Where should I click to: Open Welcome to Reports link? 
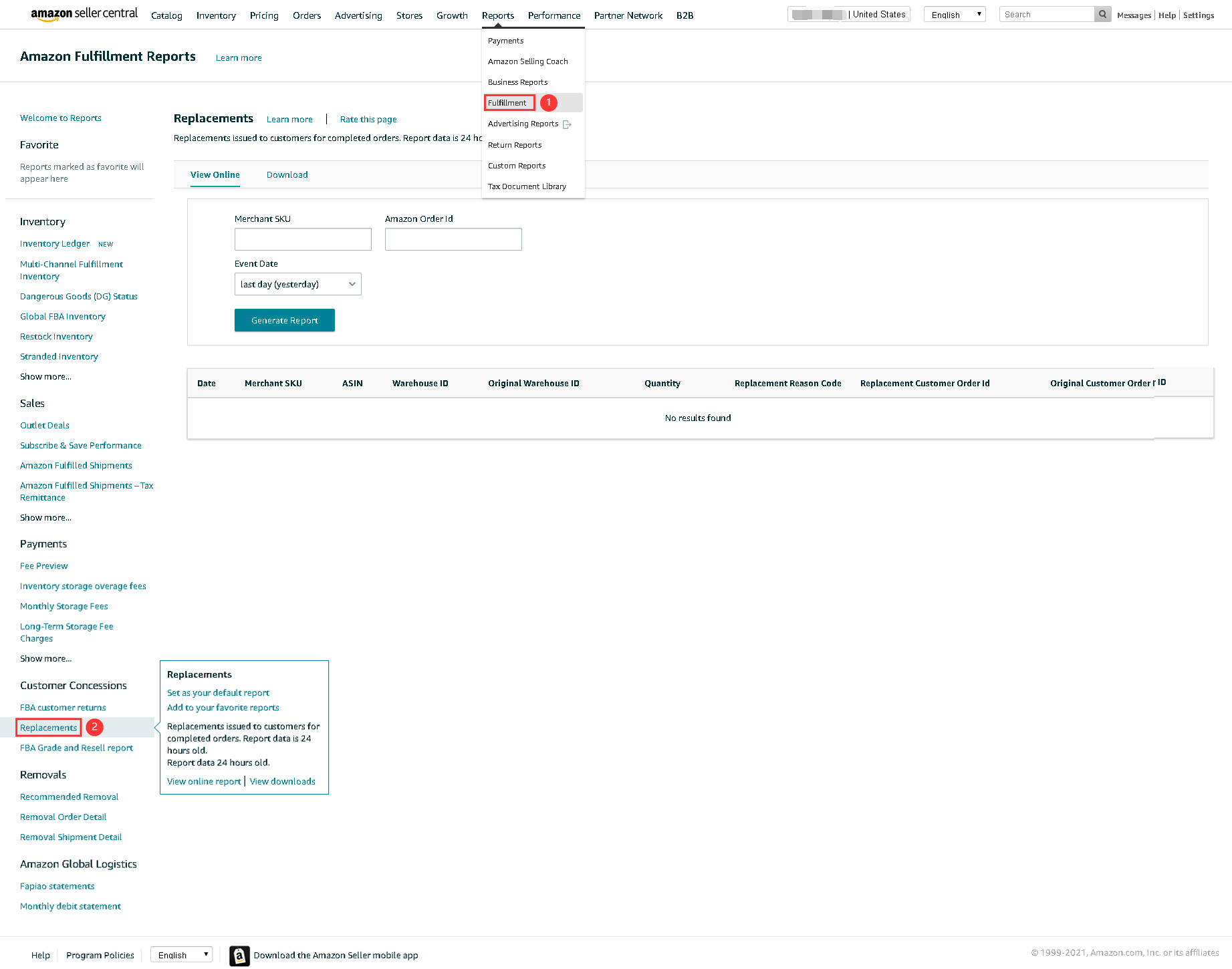pyautogui.click(x=61, y=118)
